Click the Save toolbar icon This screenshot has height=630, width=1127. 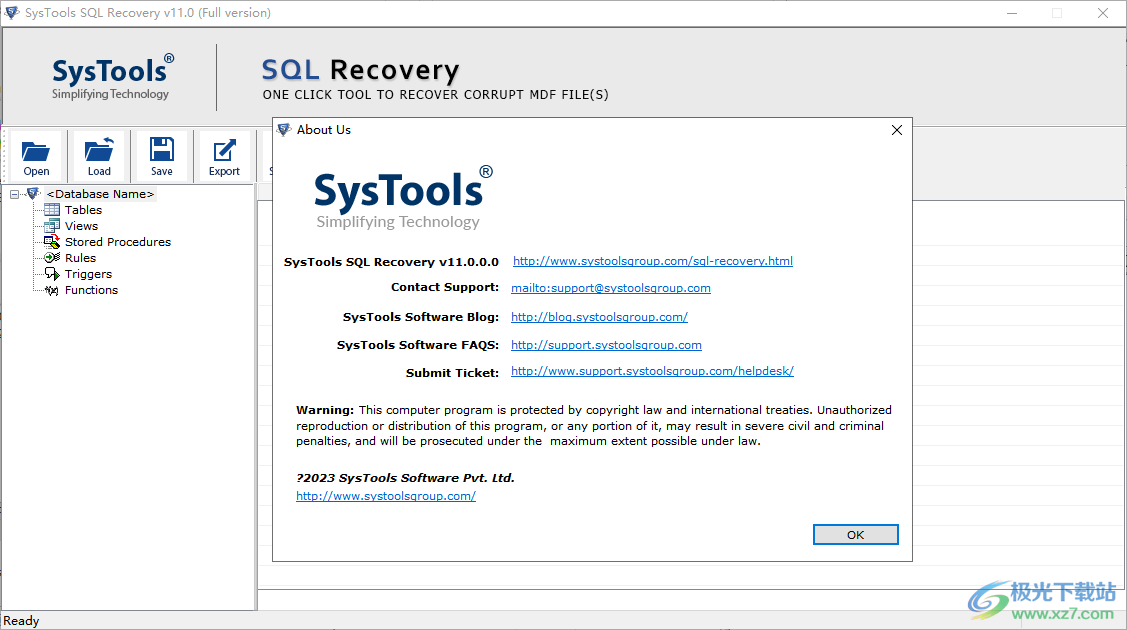click(162, 157)
